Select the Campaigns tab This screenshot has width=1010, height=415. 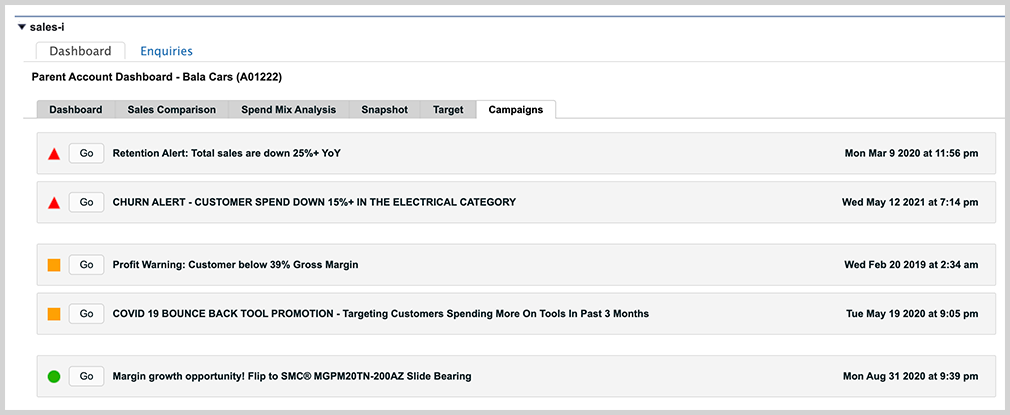click(x=515, y=110)
